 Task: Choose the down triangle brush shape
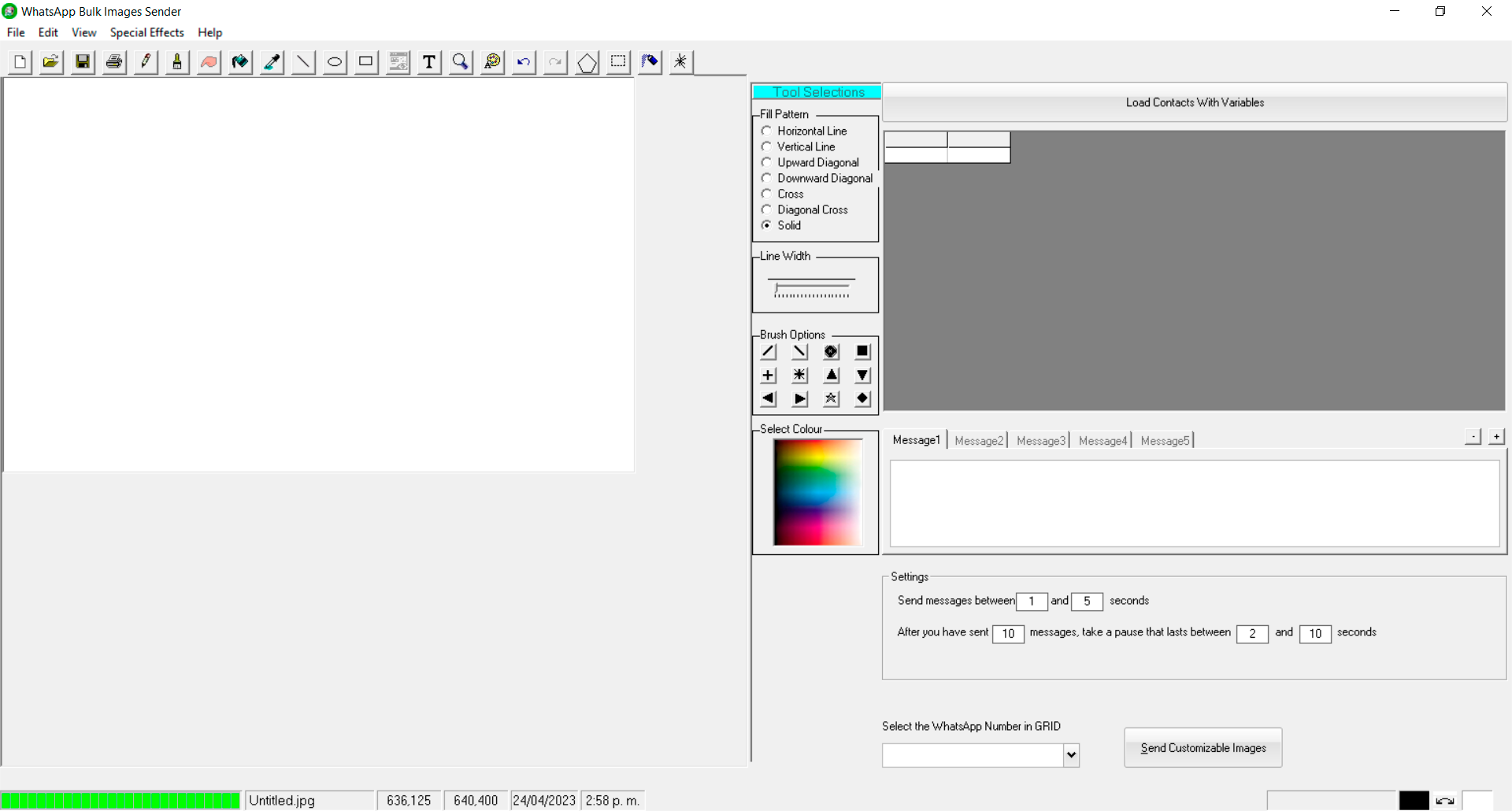point(863,376)
